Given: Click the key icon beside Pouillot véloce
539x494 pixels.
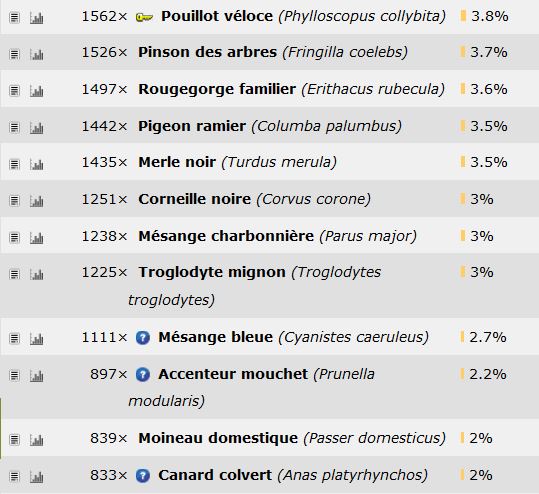Looking at the screenshot, I should (x=144, y=17).
